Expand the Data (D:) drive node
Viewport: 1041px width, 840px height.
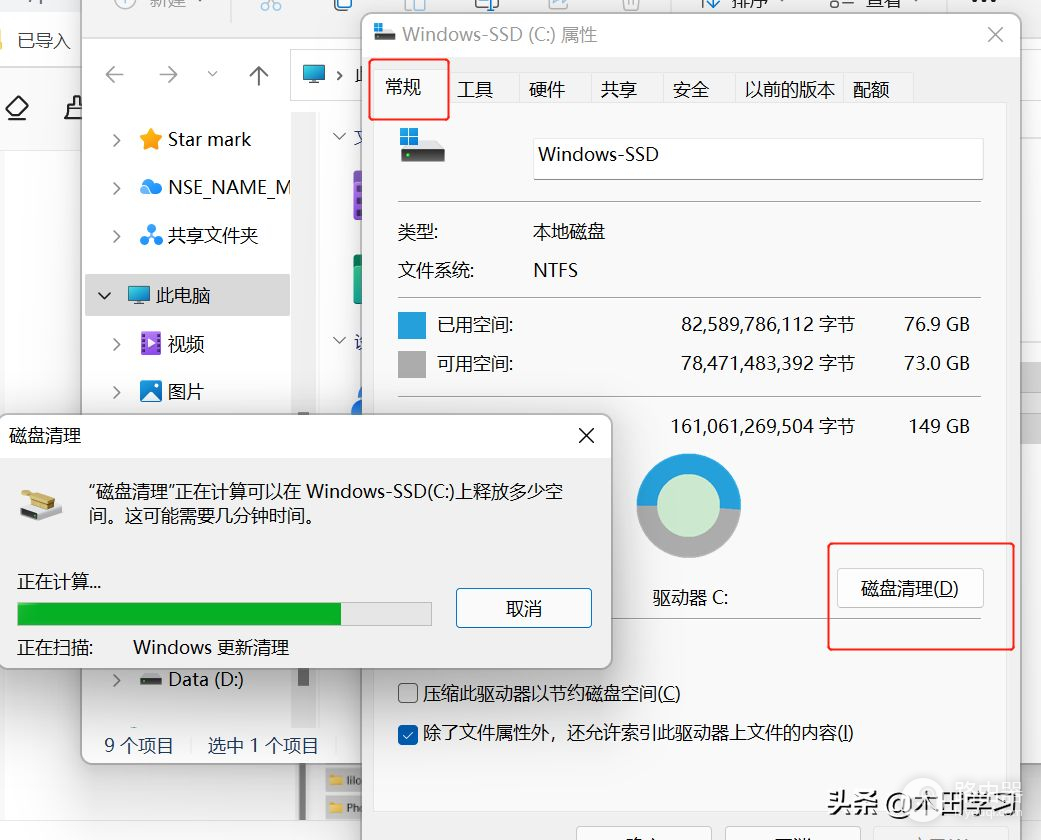point(116,680)
